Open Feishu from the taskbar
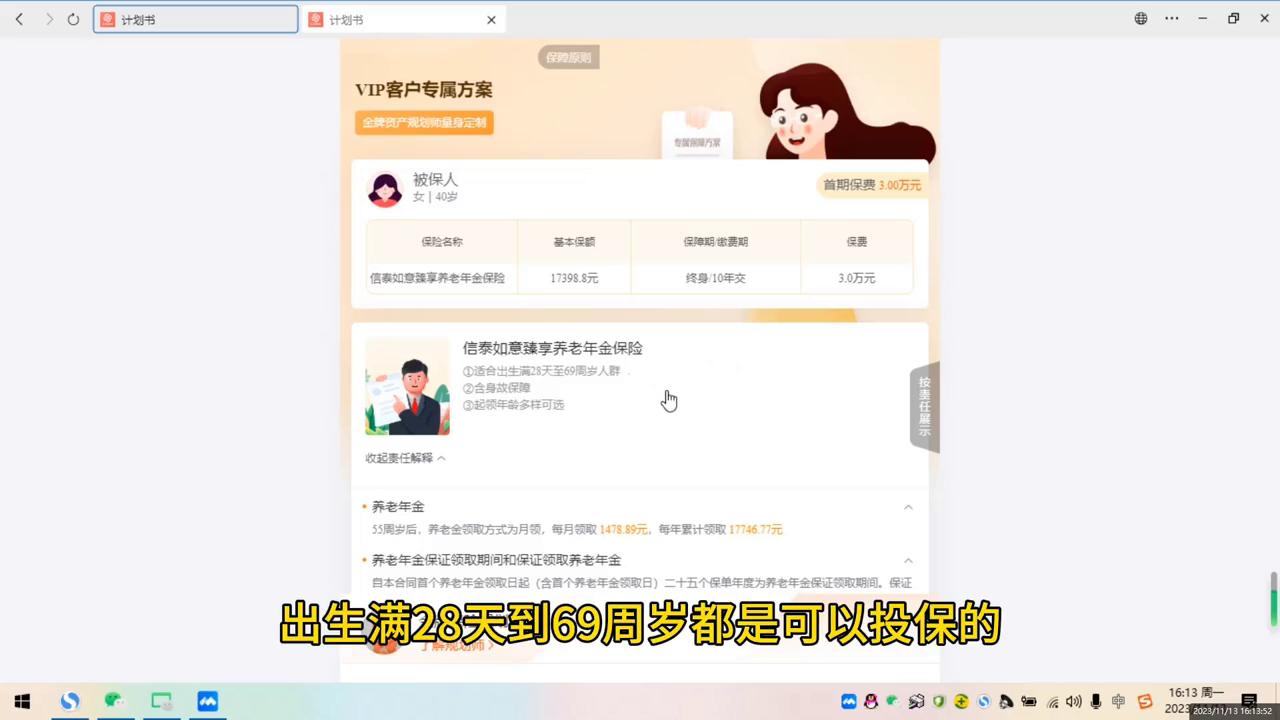Viewport: 1280px width, 720px height. coord(207,700)
